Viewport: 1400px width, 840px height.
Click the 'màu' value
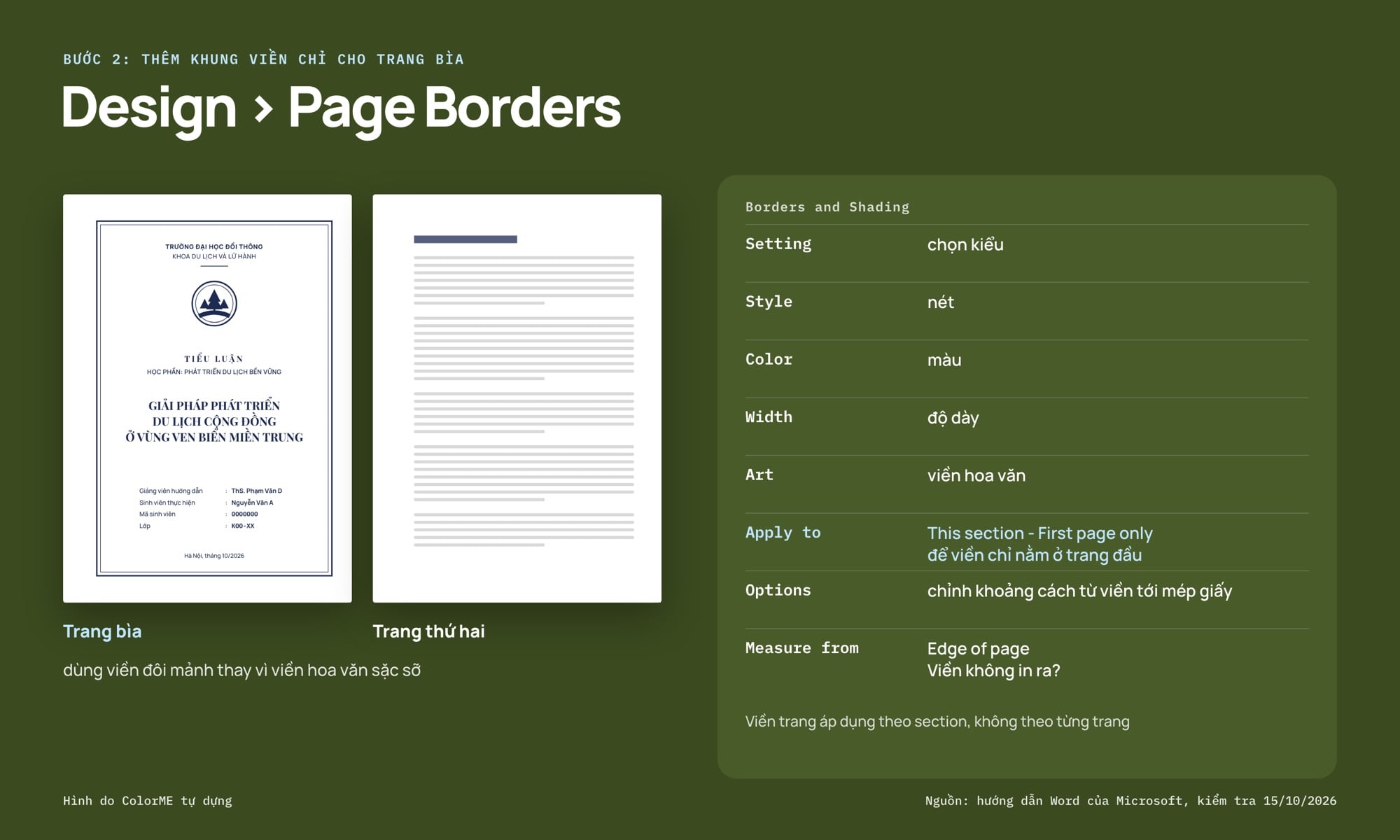[x=944, y=360]
